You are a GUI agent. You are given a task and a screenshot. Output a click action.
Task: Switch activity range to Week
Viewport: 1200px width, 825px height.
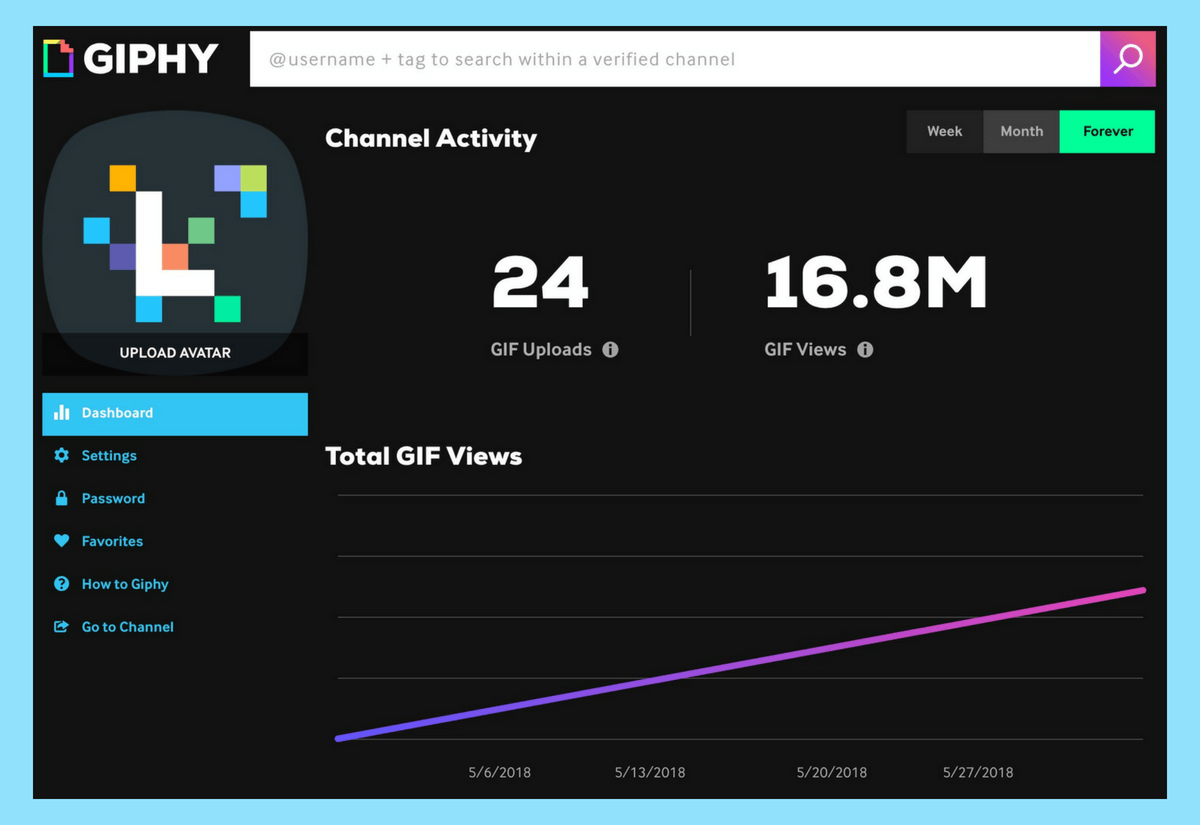944,132
